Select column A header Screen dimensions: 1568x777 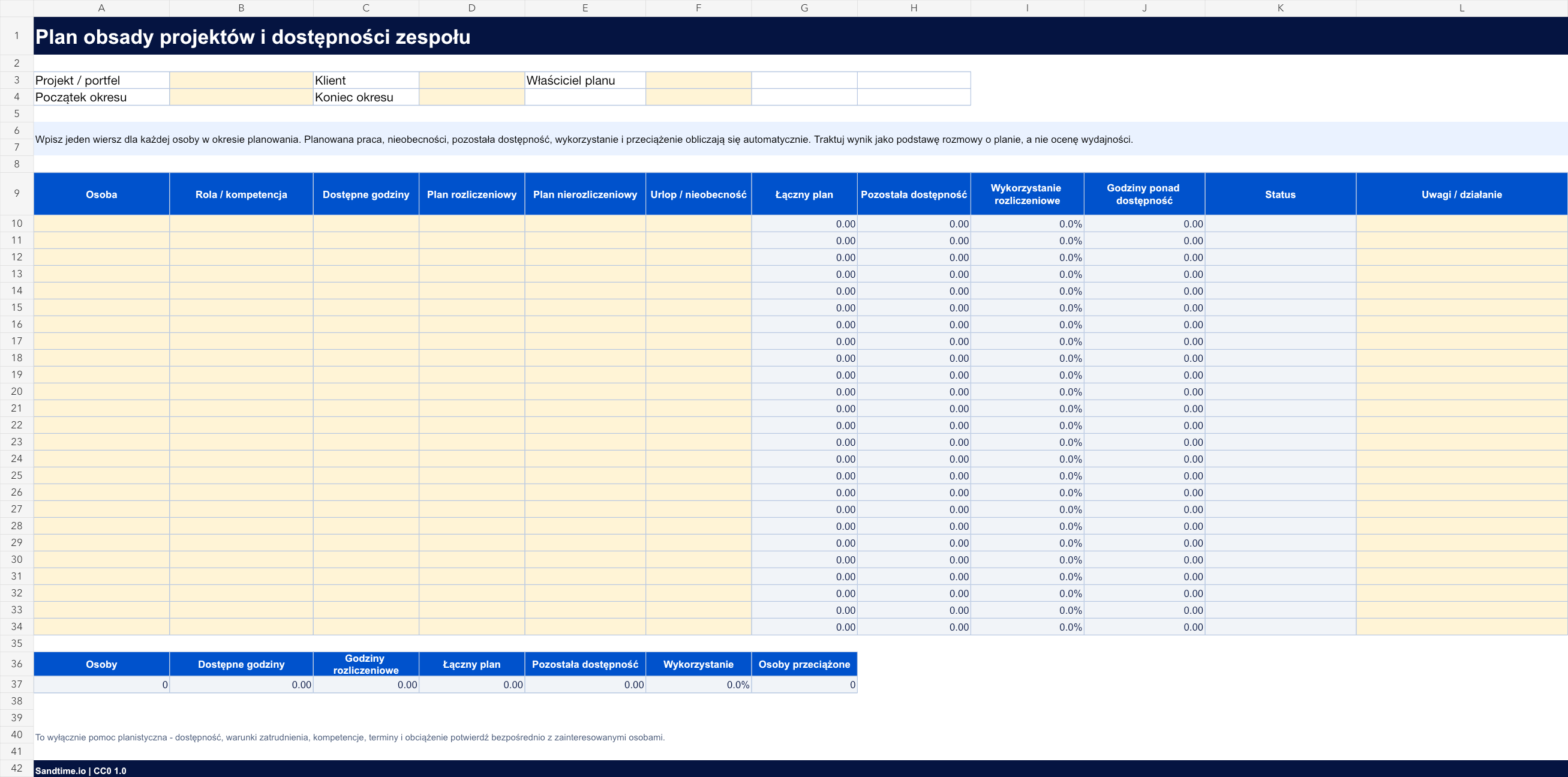(x=101, y=8)
